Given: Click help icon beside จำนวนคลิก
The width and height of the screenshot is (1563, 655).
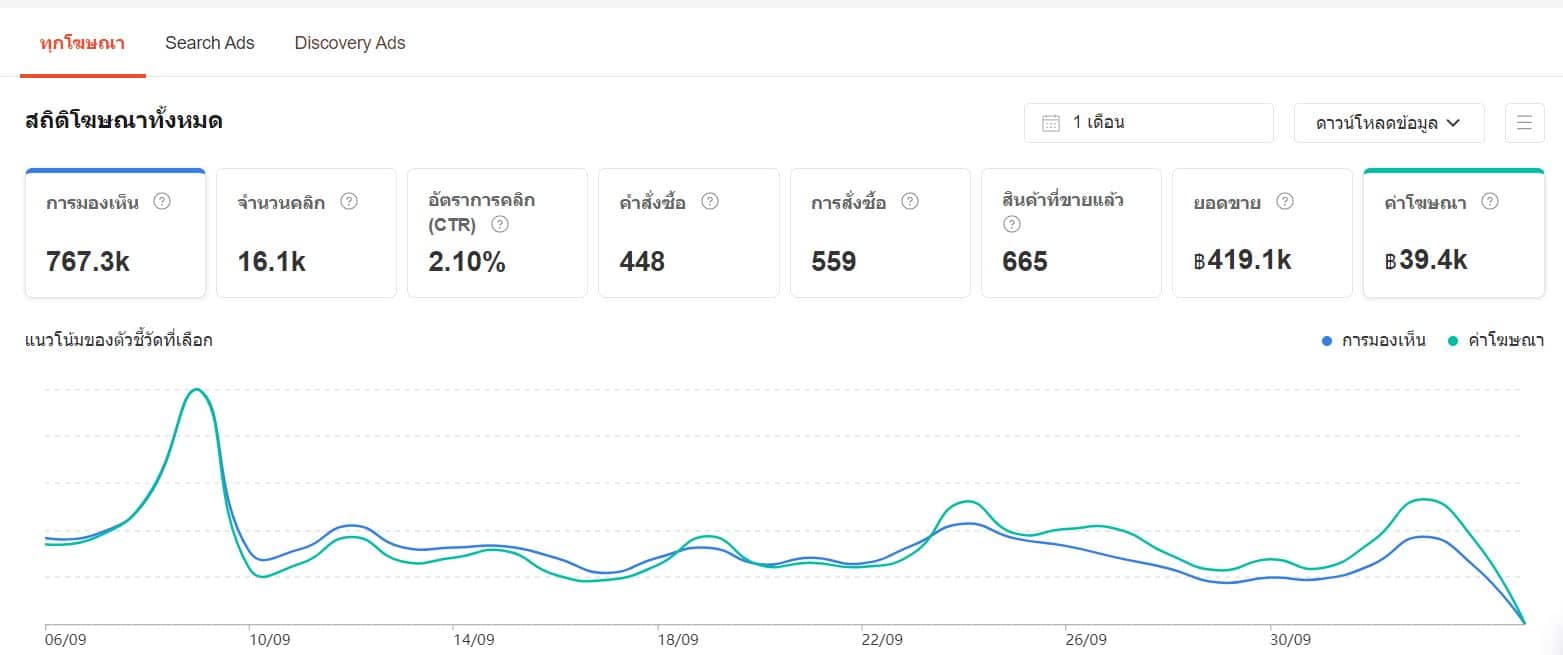Looking at the screenshot, I should tap(349, 201).
